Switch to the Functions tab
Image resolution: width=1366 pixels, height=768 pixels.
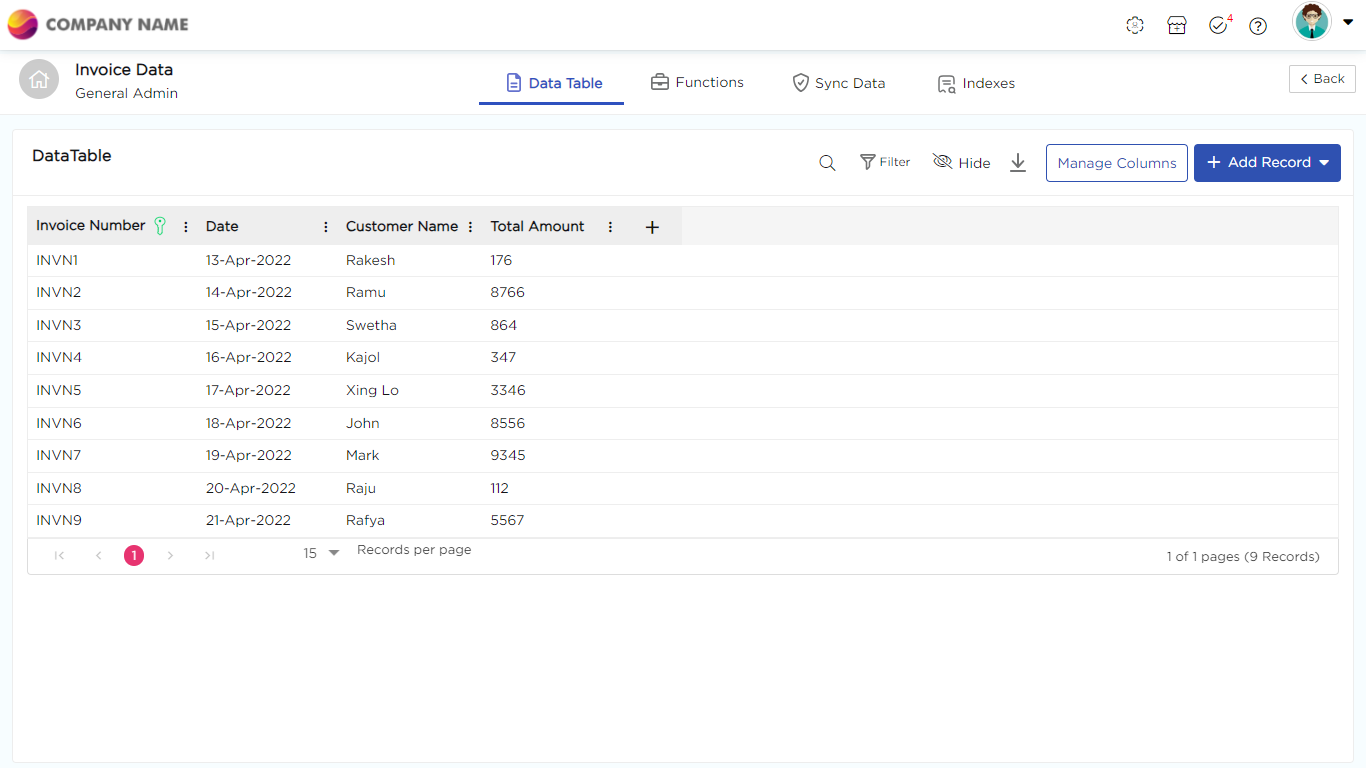tap(697, 83)
